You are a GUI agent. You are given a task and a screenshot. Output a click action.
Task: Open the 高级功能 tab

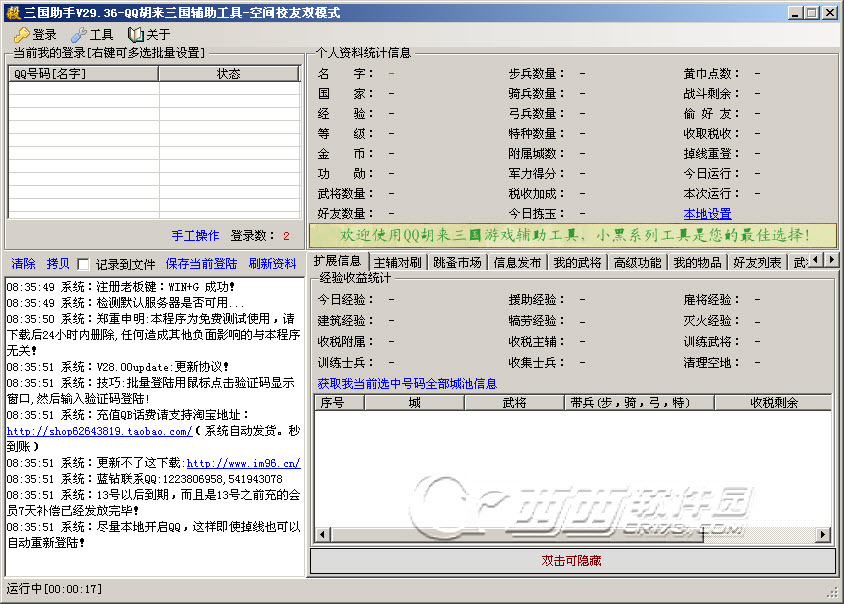[x=637, y=262]
